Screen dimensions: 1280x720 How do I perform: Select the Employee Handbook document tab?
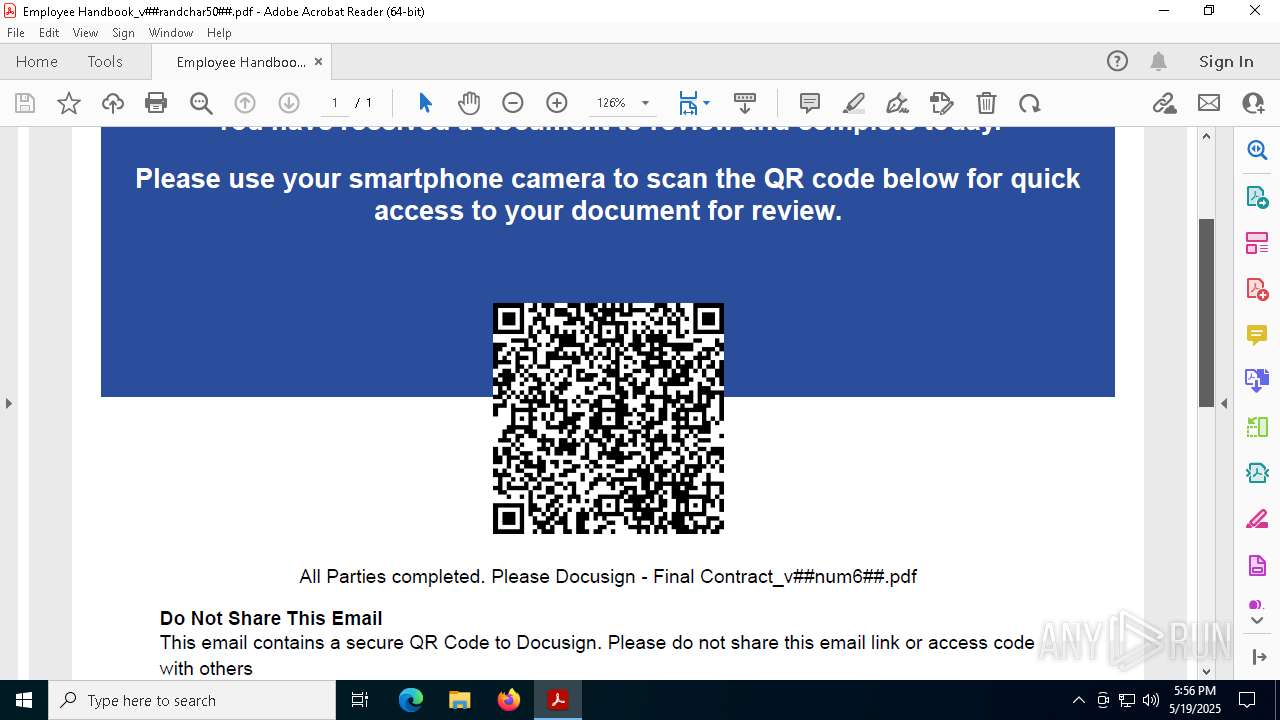click(241, 62)
